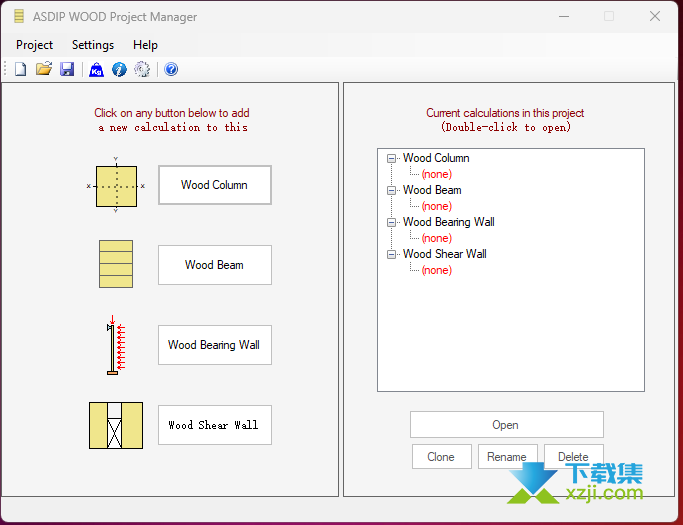Click the New project toolbar icon

(x=20, y=69)
